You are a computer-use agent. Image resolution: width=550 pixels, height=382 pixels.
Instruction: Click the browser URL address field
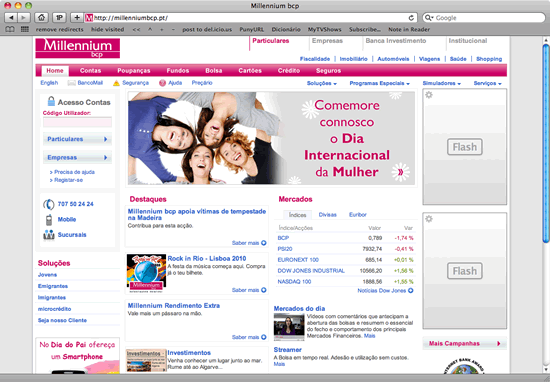point(250,18)
